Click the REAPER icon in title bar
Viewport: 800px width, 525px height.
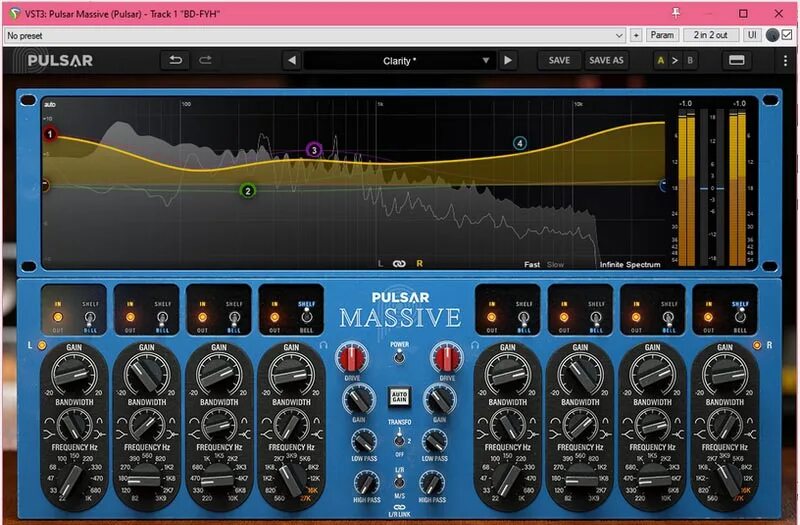(15, 13)
